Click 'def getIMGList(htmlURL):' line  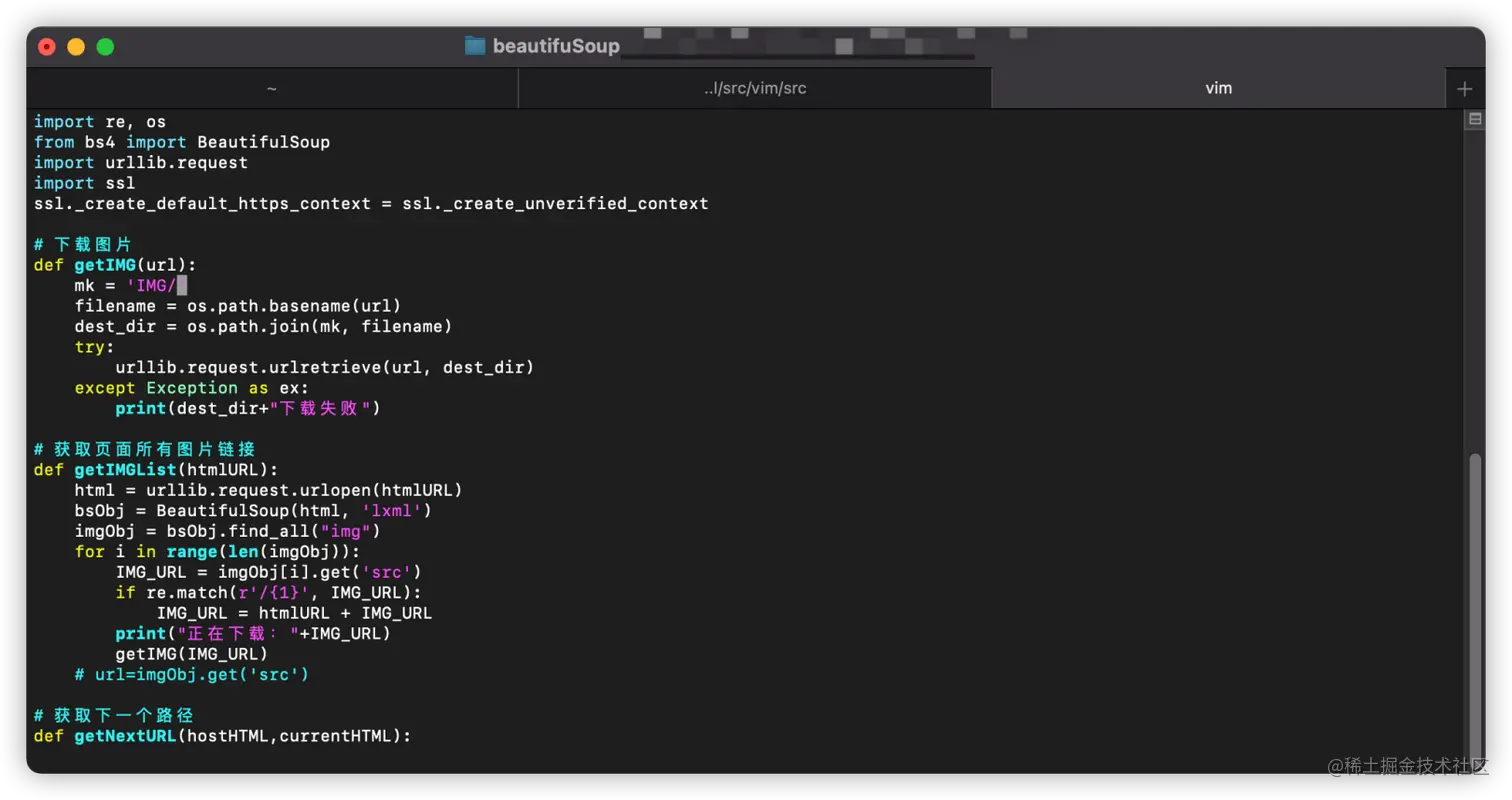(156, 470)
